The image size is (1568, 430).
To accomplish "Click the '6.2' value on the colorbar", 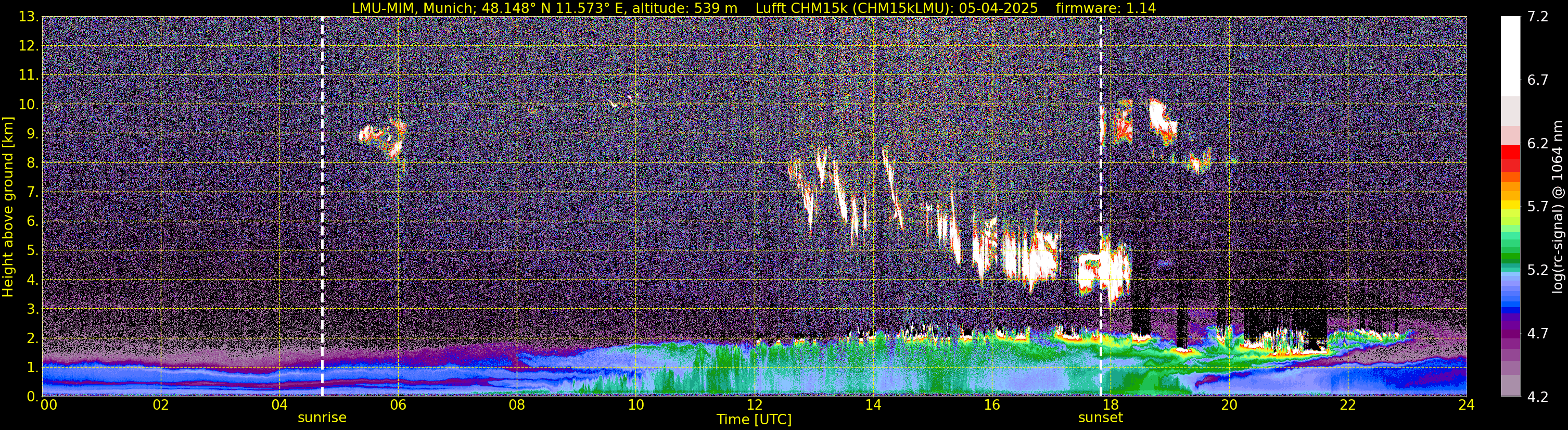I will pyautogui.click(x=1538, y=143).
